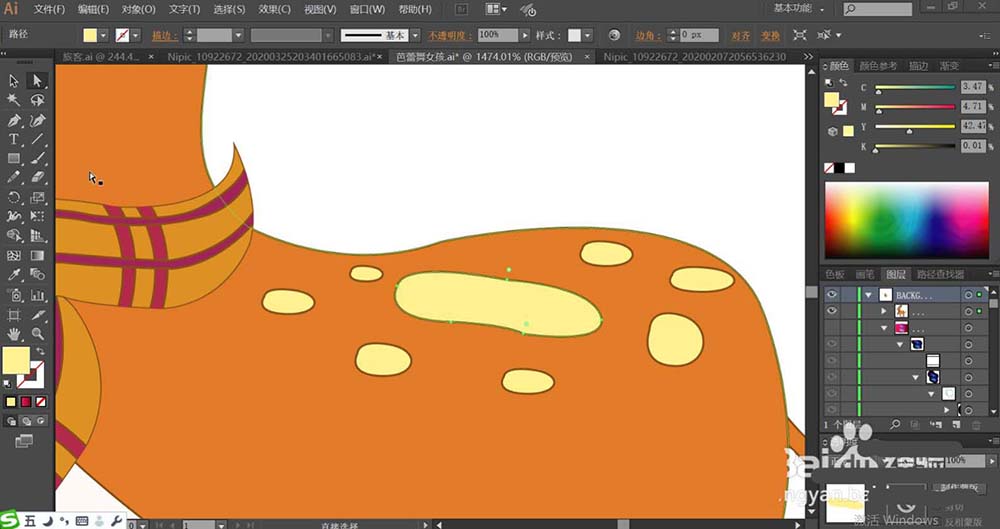Expand the sublayer with deer thumbnail
The width and height of the screenshot is (1000, 529).
(x=884, y=312)
